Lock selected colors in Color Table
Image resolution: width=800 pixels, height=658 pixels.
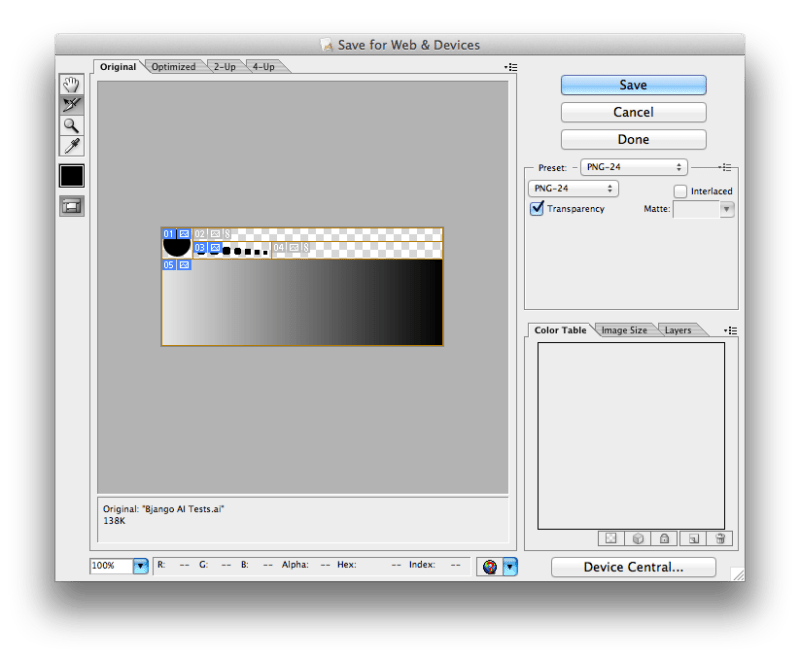pos(664,538)
